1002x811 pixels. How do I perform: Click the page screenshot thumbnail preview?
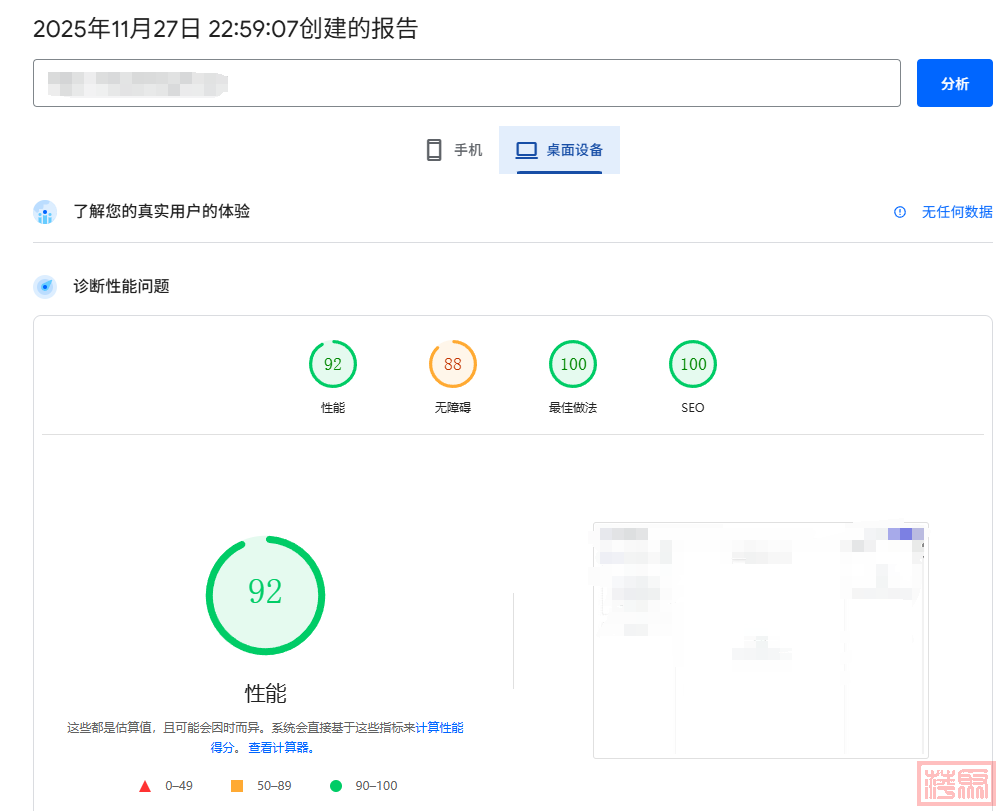point(760,640)
